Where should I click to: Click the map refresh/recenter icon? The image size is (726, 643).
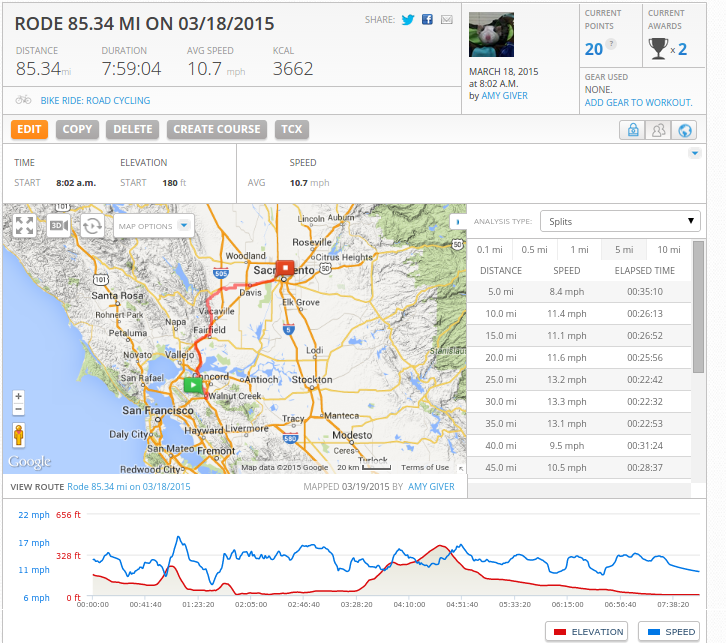(93, 225)
